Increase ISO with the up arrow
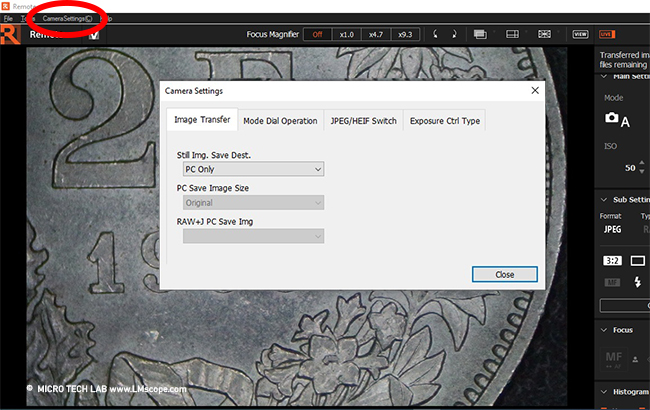 (642, 163)
